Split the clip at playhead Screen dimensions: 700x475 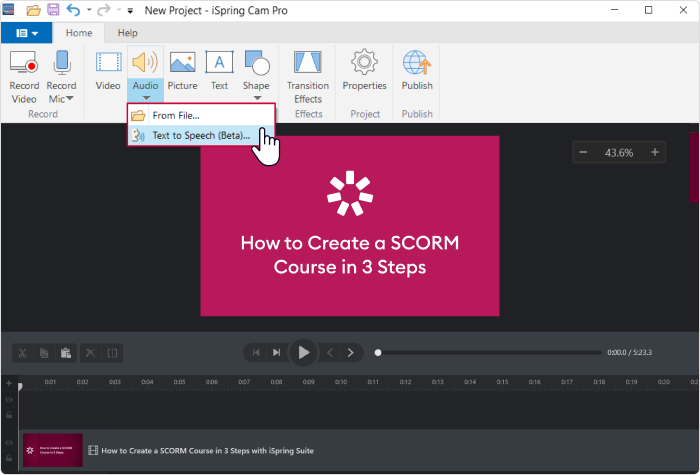[112, 353]
